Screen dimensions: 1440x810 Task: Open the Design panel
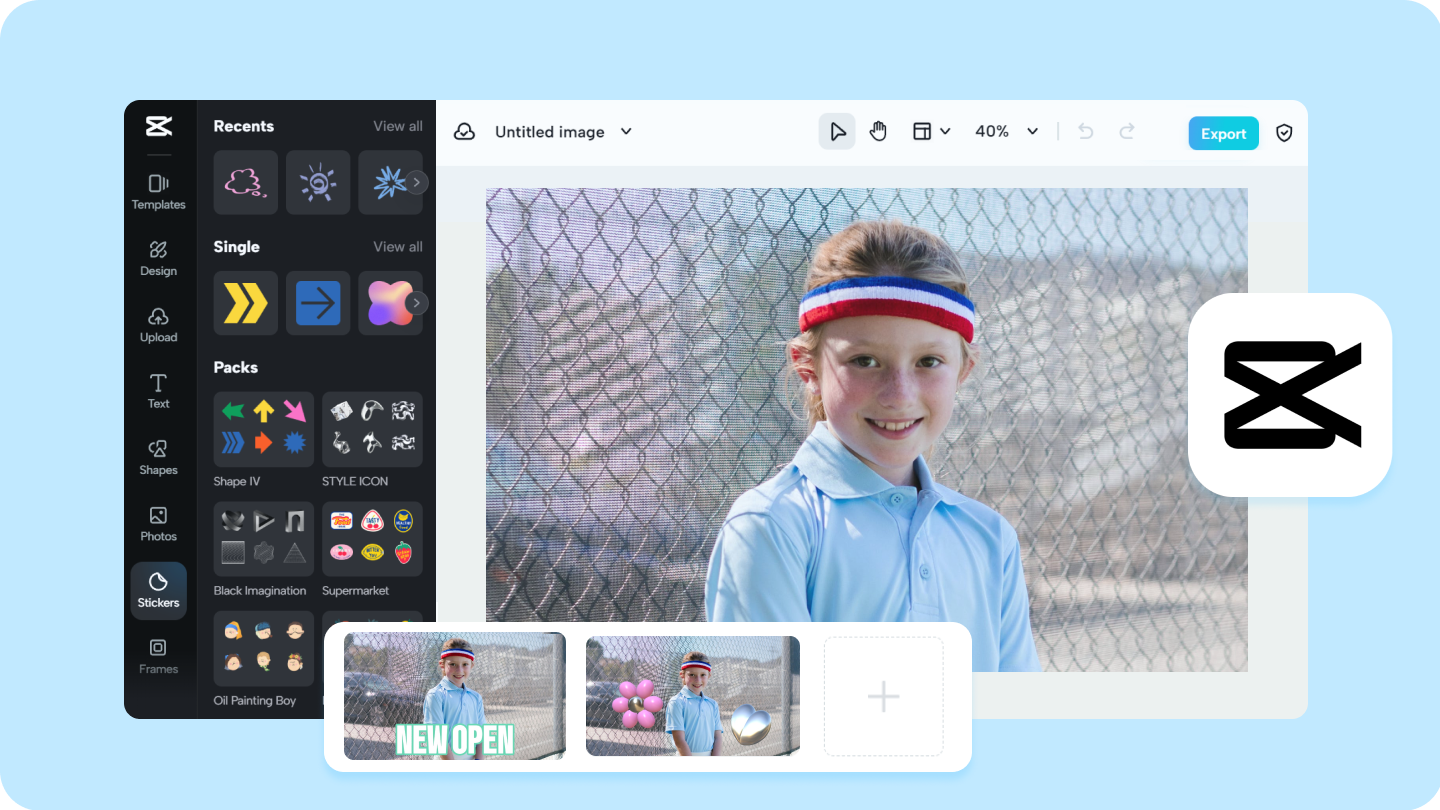(x=158, y=258)
